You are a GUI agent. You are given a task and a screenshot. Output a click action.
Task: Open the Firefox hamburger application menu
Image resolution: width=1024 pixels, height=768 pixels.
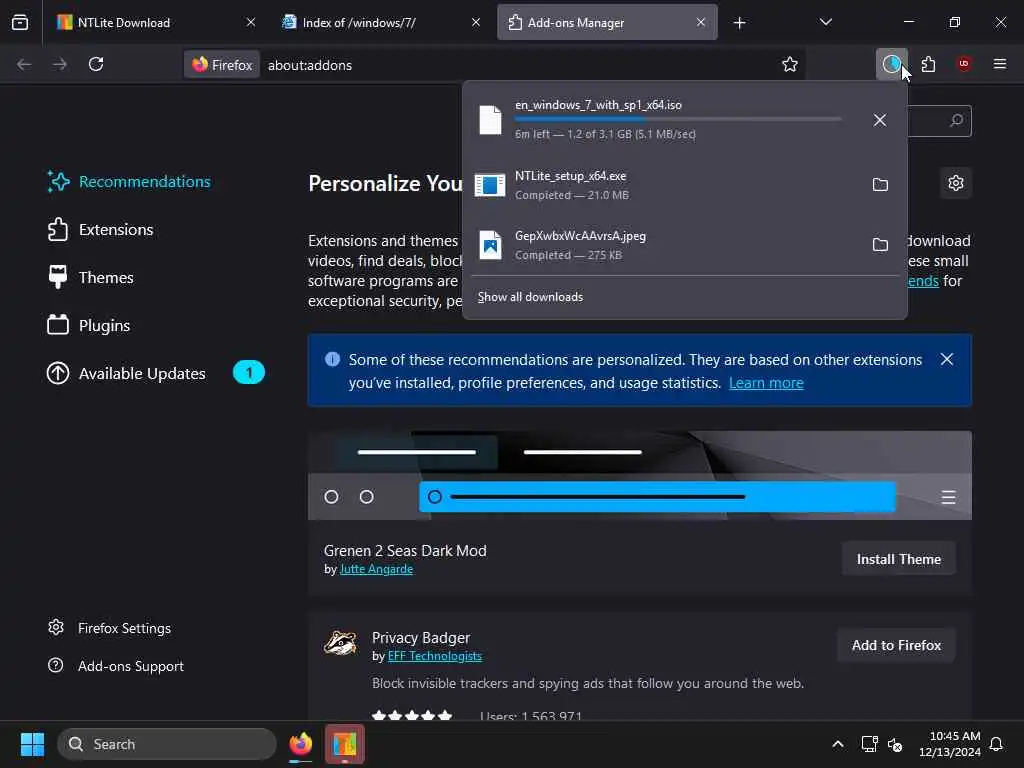(x=999, y=64)
